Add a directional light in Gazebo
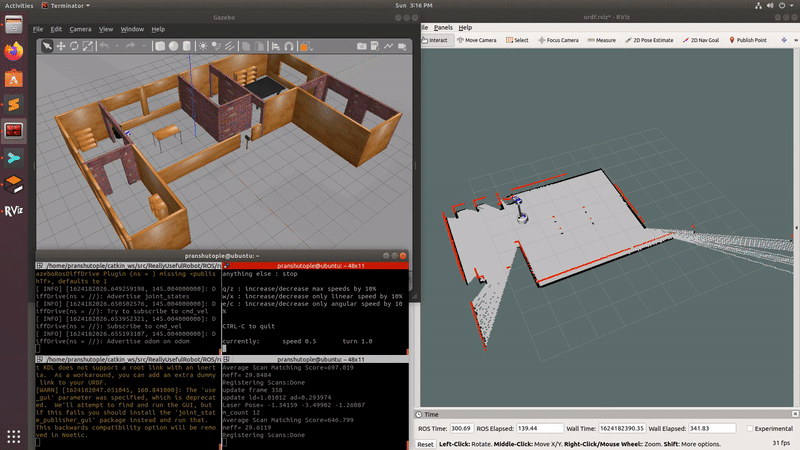 click(230, 46)
